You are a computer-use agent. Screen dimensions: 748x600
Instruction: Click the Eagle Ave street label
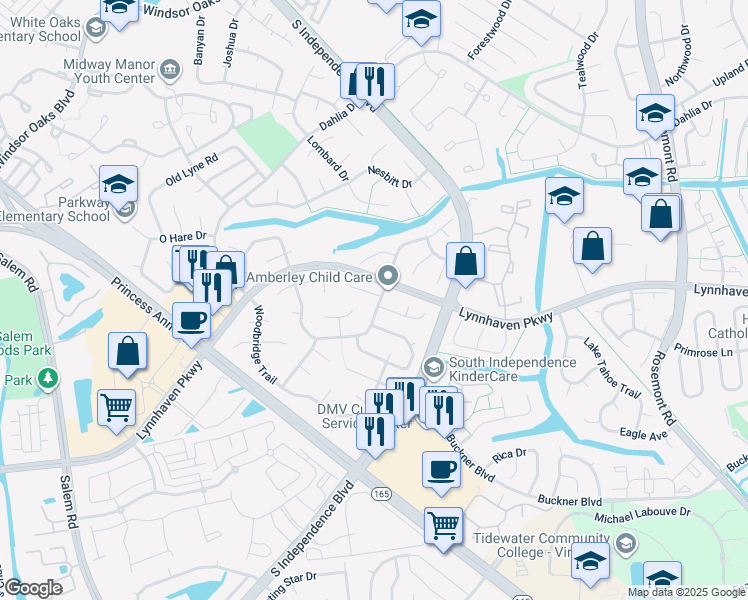pos(644,434)
